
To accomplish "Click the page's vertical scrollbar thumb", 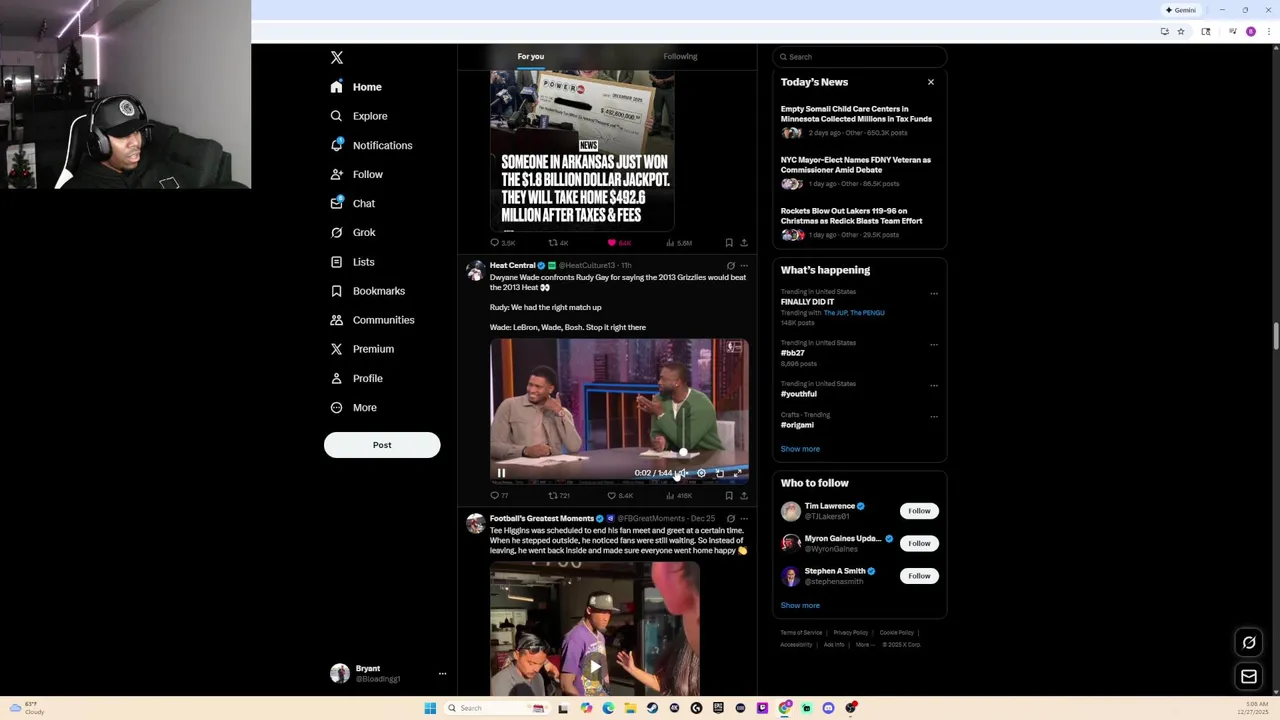I will 1274,337.
